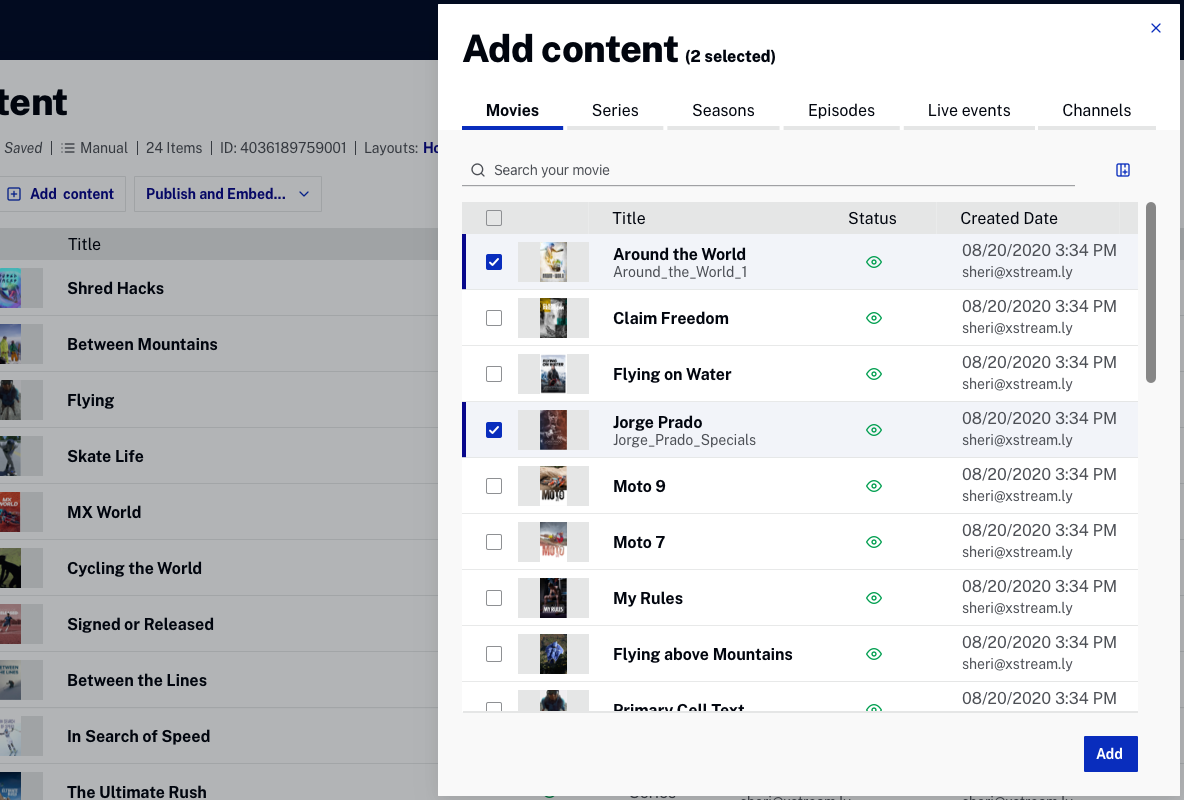
Task: Click the eye status icon for Moto 9
Action: pos(873,486)
